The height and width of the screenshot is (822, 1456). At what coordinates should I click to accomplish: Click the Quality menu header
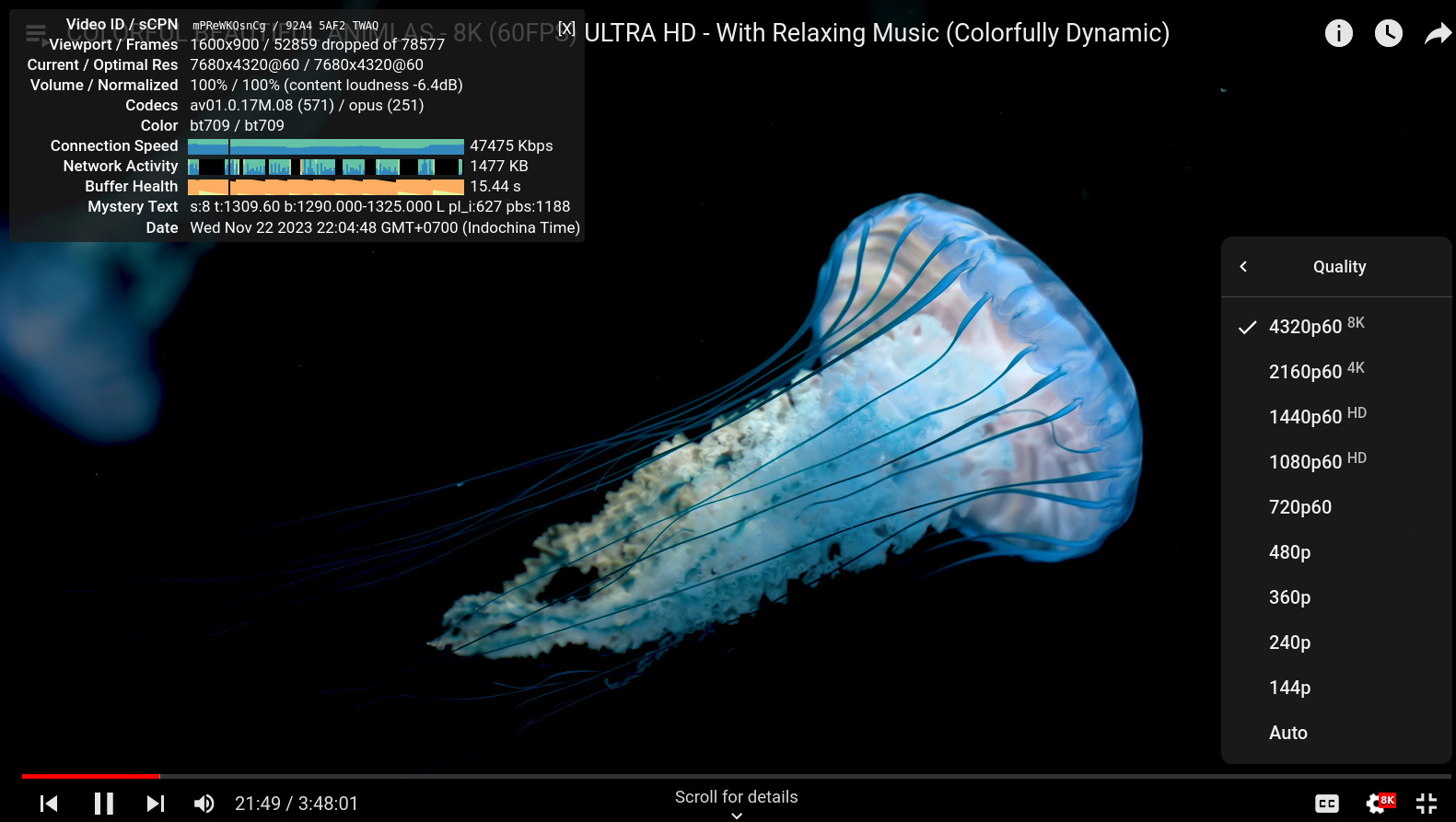pos(1339,267)
